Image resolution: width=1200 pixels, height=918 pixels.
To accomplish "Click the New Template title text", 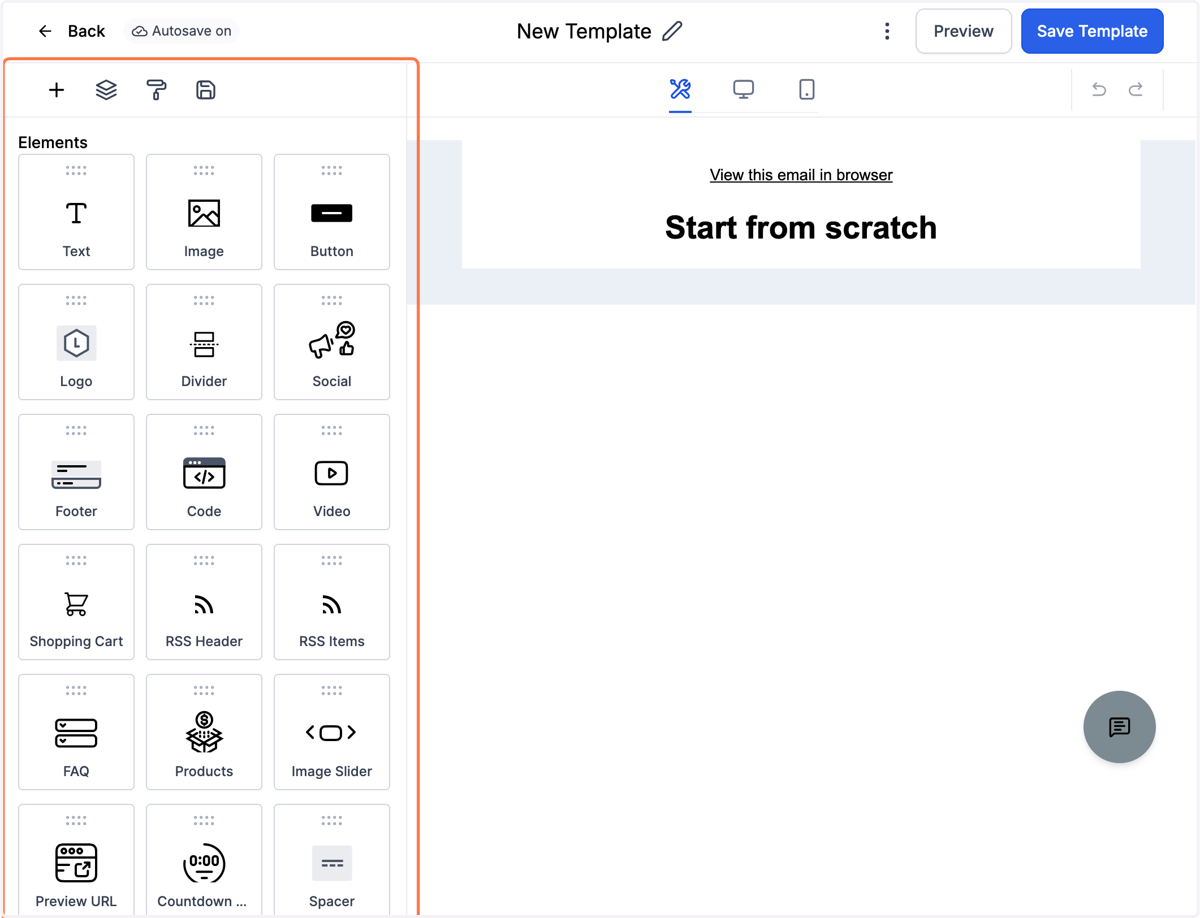I will (x=584, y=31).
